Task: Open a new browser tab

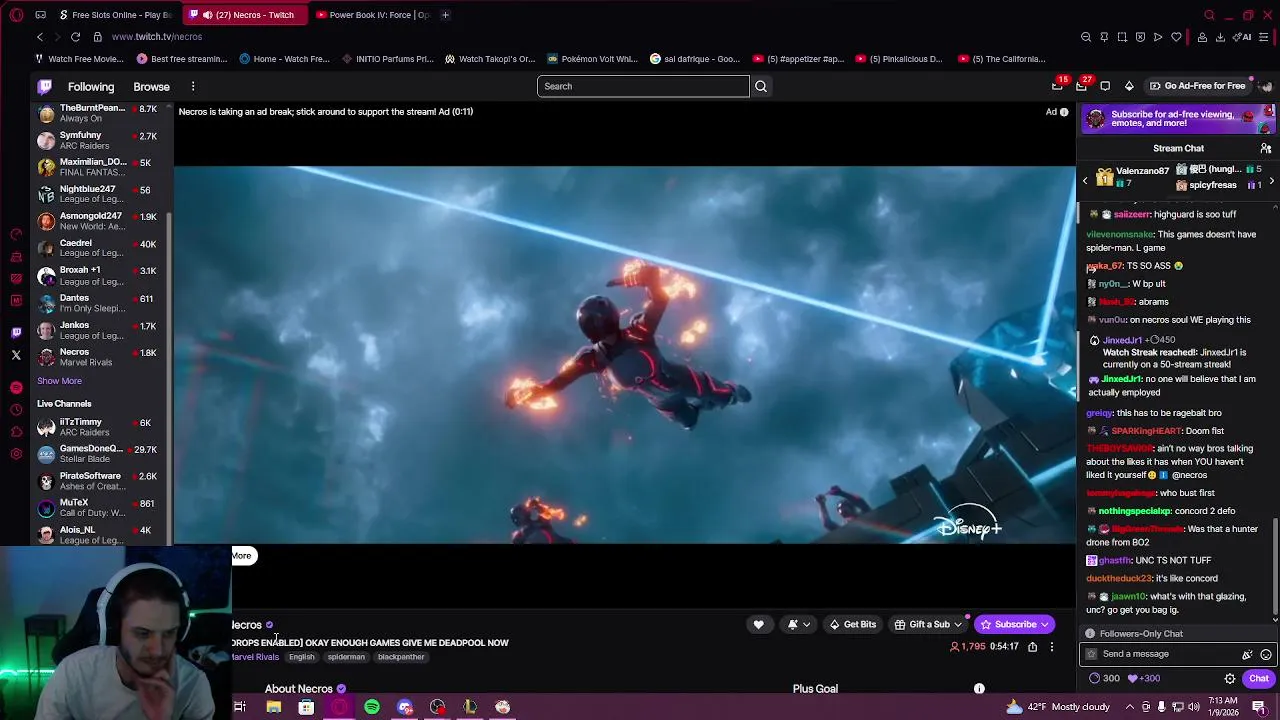Action: click(445, 15)
